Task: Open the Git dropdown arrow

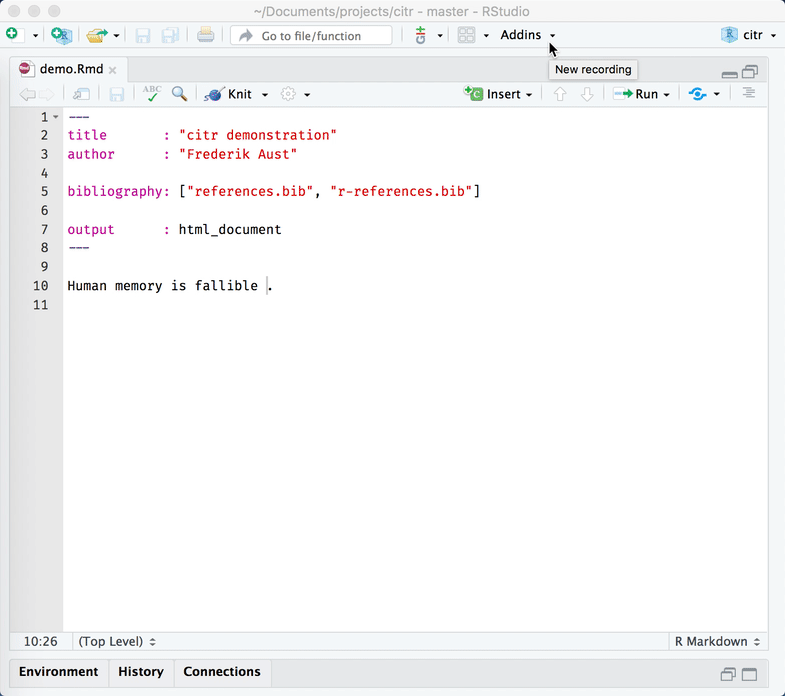Action: pyautogui.click(x=440, y=36)
